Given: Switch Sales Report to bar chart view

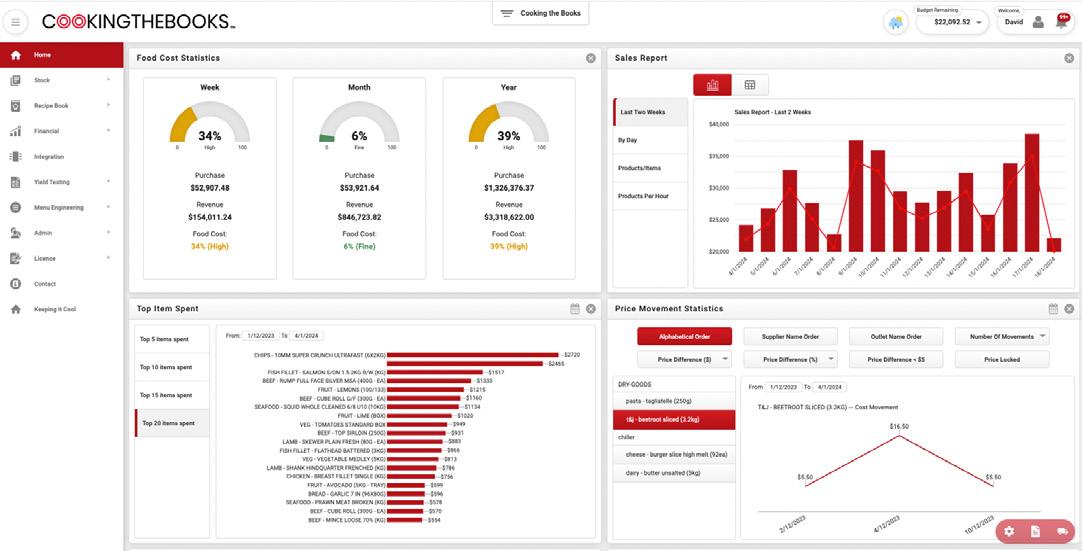Looking at the screenshot, I should click(x=712, y=85).
